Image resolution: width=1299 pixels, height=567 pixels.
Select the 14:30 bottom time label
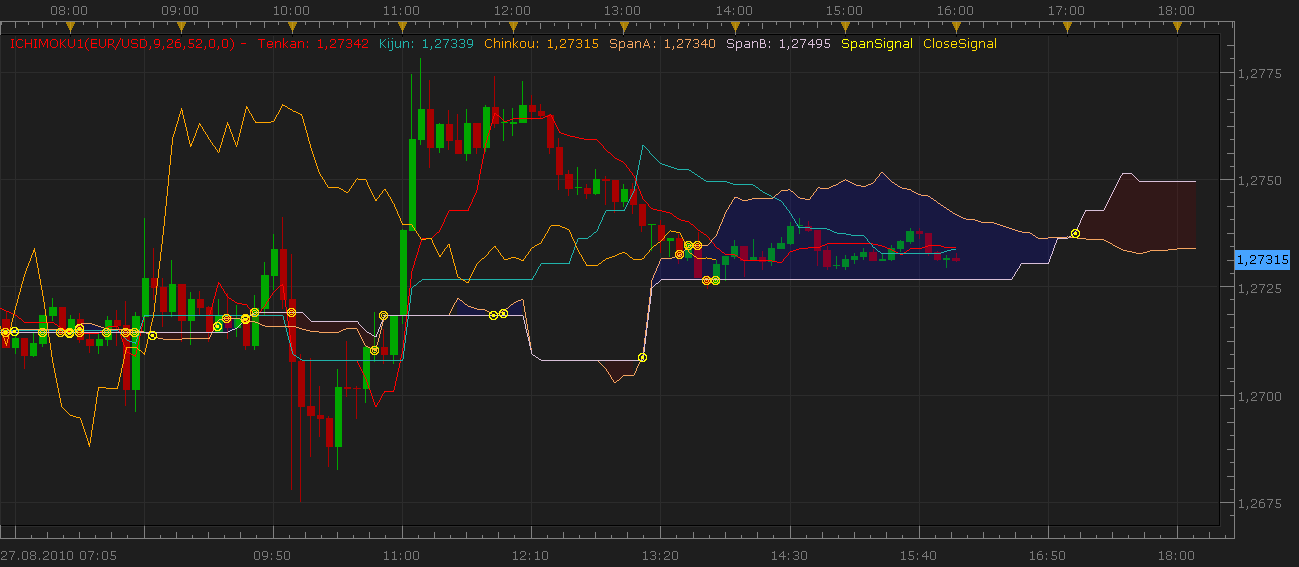coord(789,554)
